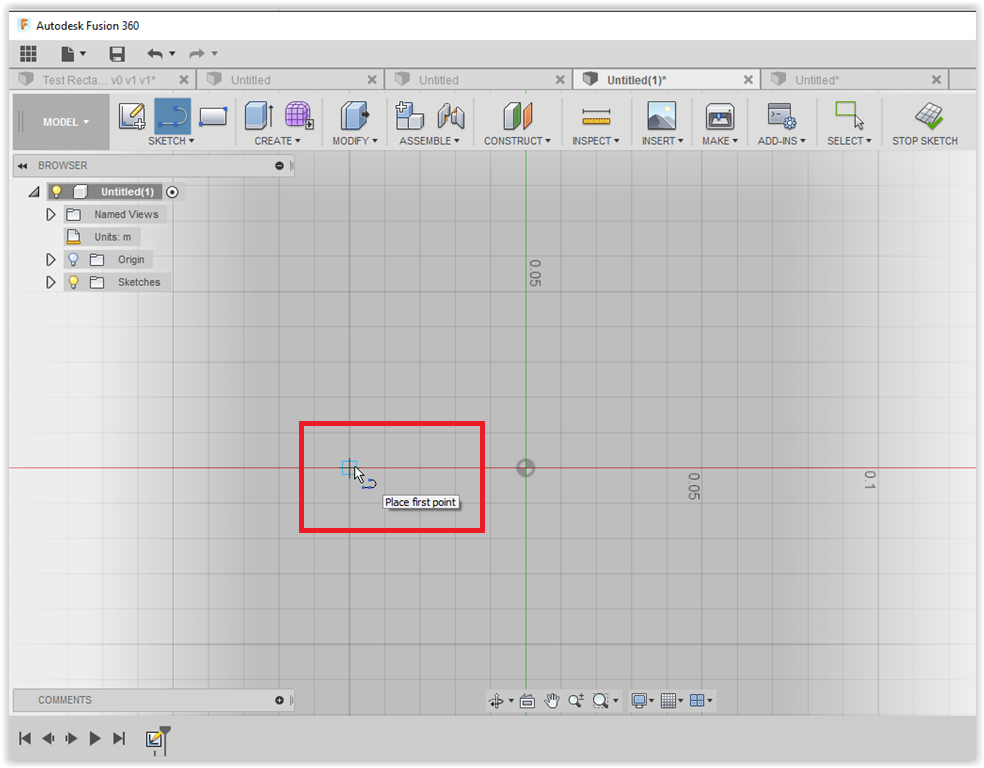
Task: Click the 3D Print icon above Make
Action: pos(719,116)
